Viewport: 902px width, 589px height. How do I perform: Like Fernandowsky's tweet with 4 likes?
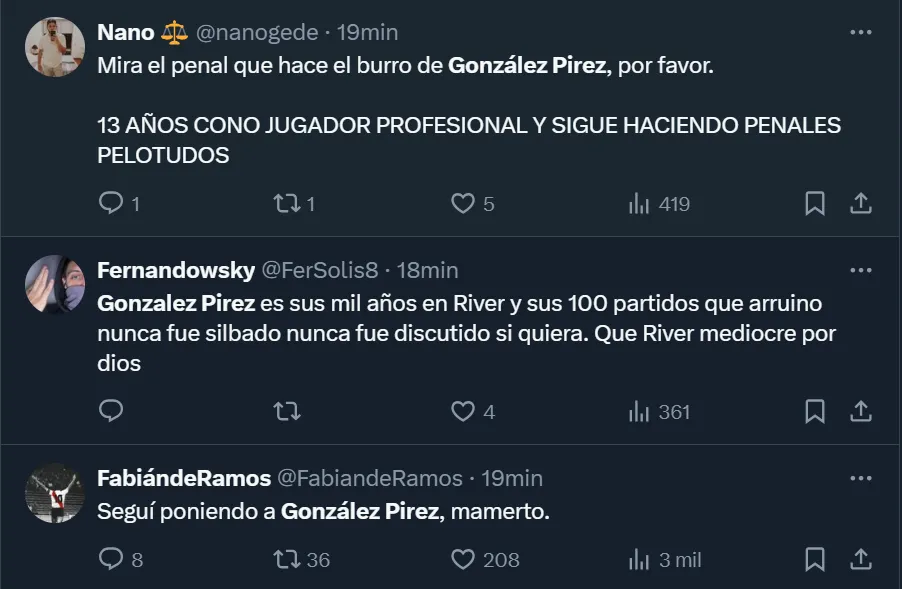(462, 411)
